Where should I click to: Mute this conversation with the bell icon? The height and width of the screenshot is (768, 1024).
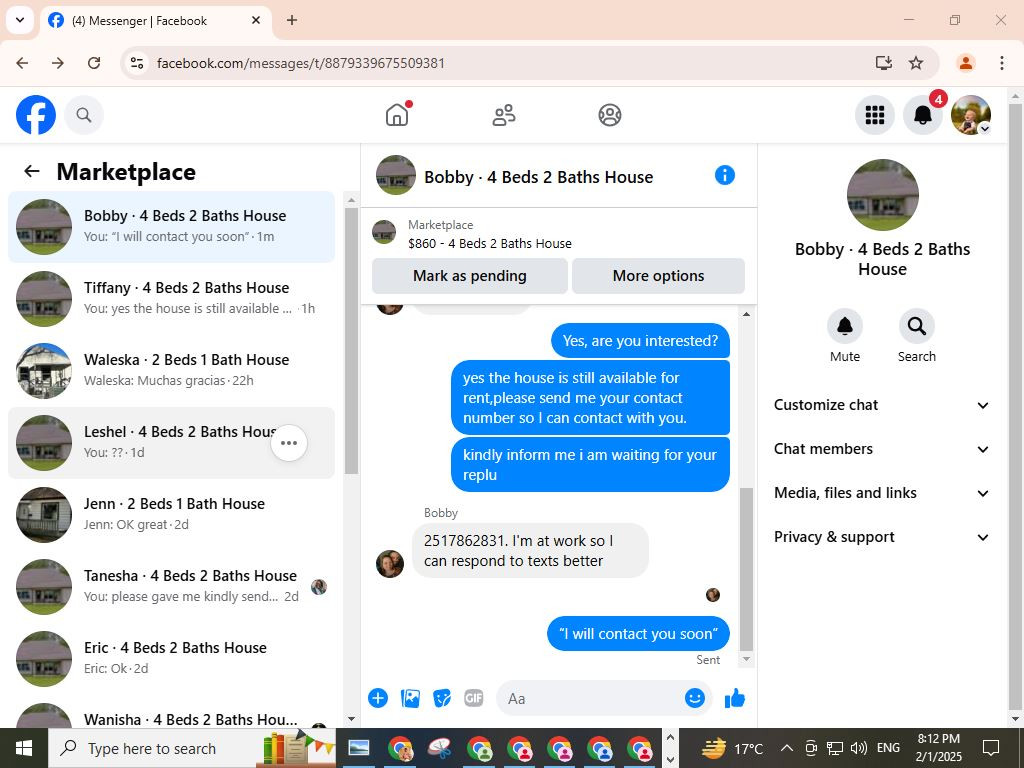[844, 326]
